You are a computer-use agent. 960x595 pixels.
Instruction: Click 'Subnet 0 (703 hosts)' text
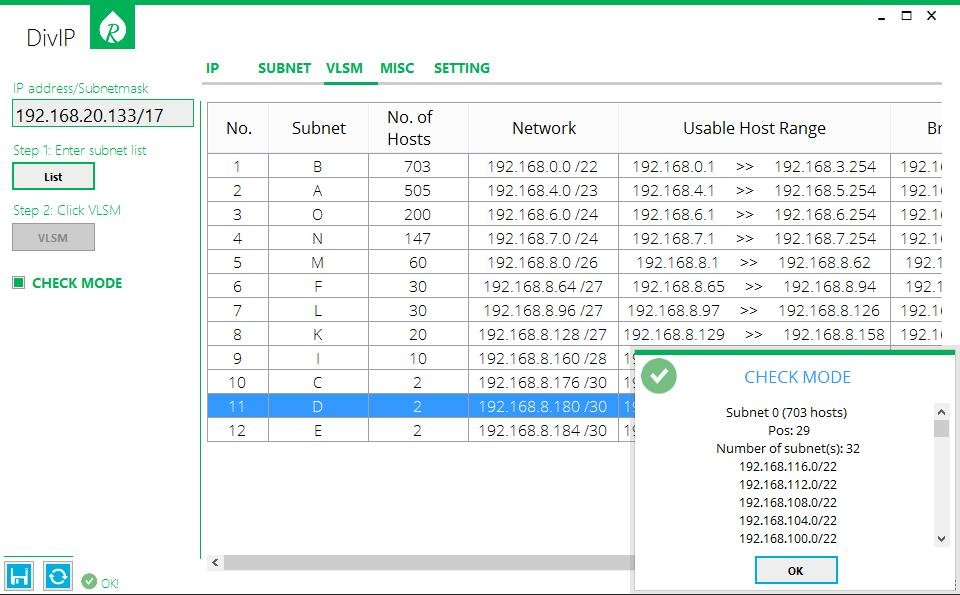tap(786, 412)
